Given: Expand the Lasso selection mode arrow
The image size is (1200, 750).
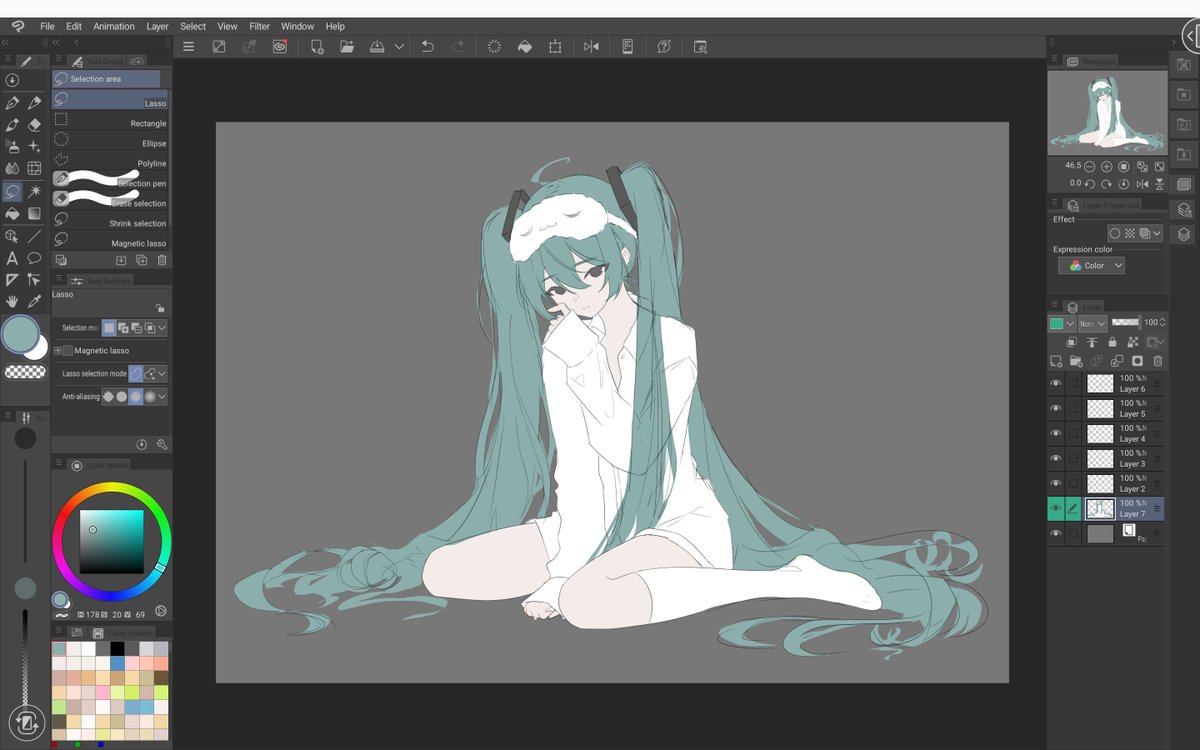Looking at the screenshot, I should [x=162, y=373].
